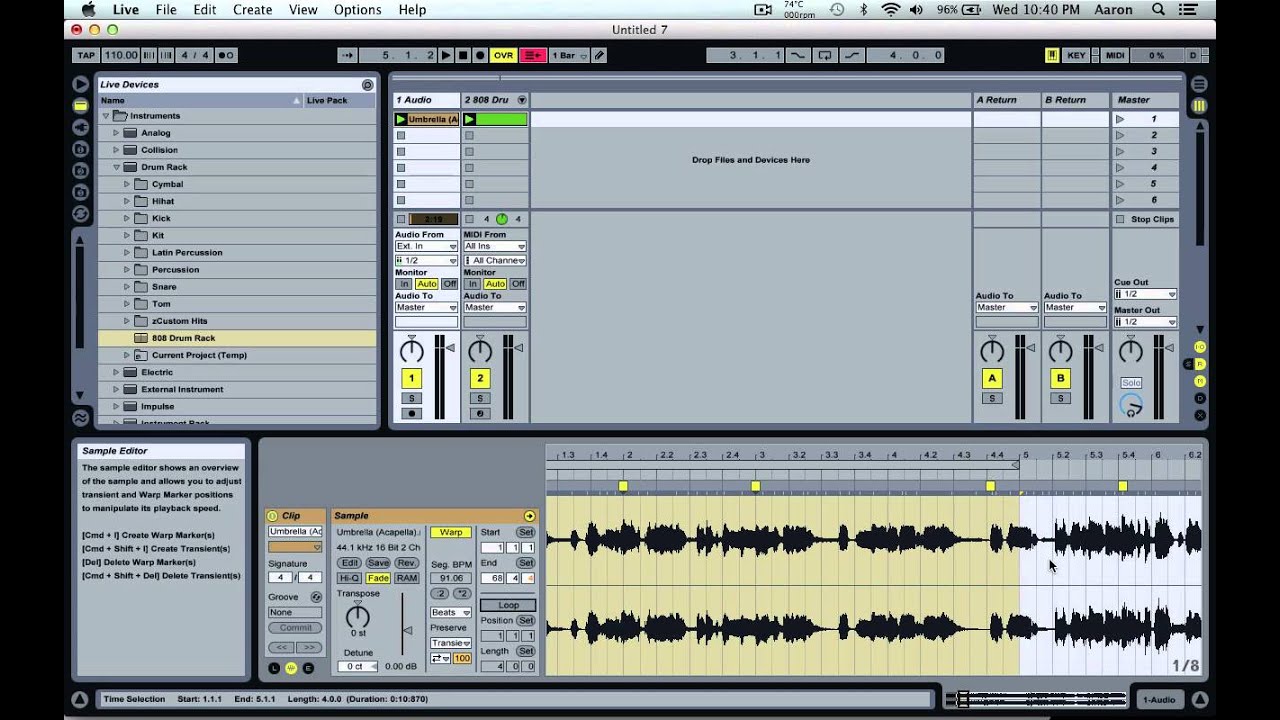The width and height of the screenshot is (1280, 720).
Task: Start playback with the Play button
Action: (x=446, y=55)
